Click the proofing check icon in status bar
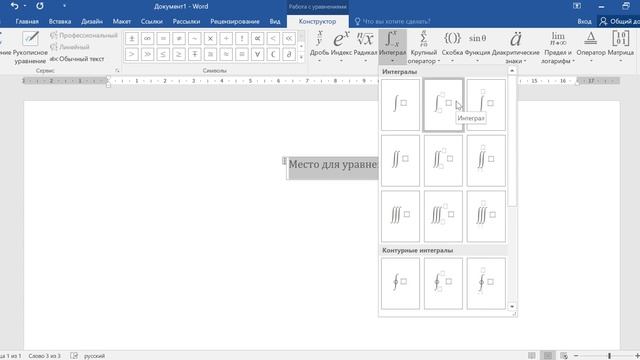This screenshot has height=360, width=640. pos(74,356)
